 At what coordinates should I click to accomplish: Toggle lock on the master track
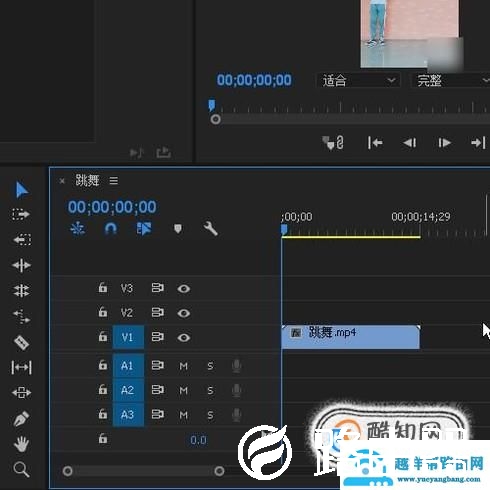click(x=103, y=439)
